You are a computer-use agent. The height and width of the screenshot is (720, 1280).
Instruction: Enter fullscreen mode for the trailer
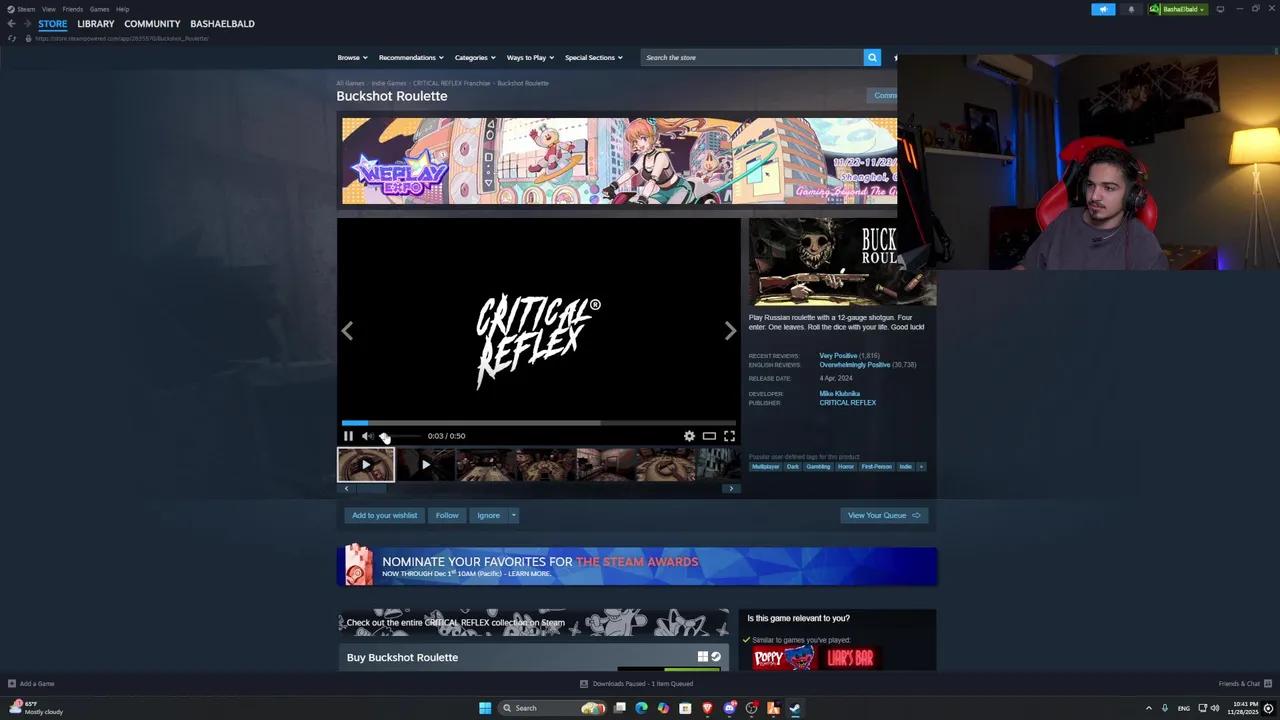729,435
